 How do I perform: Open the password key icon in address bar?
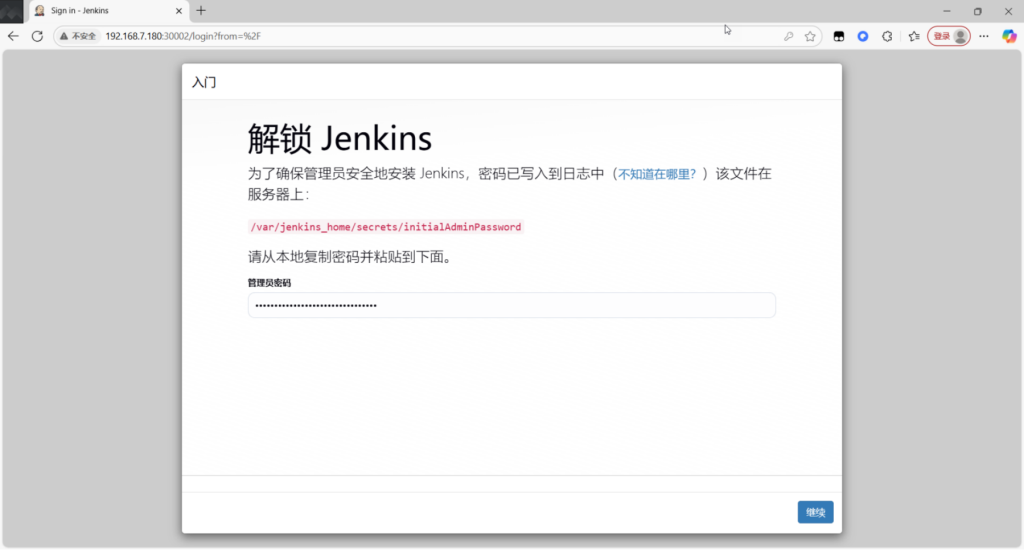tap(789, 36)
